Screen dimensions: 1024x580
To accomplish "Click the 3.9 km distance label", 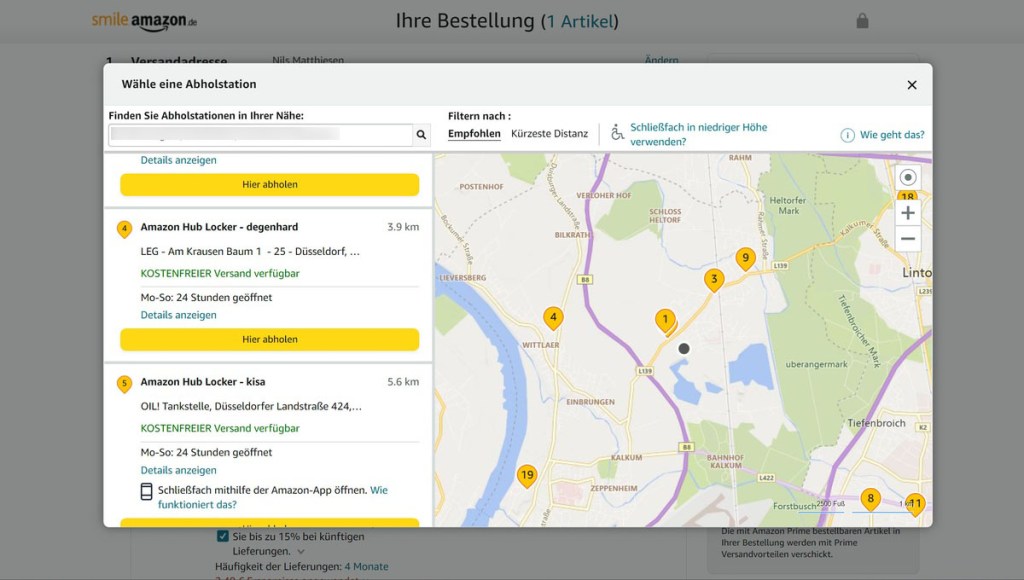I will coord(403,227).
